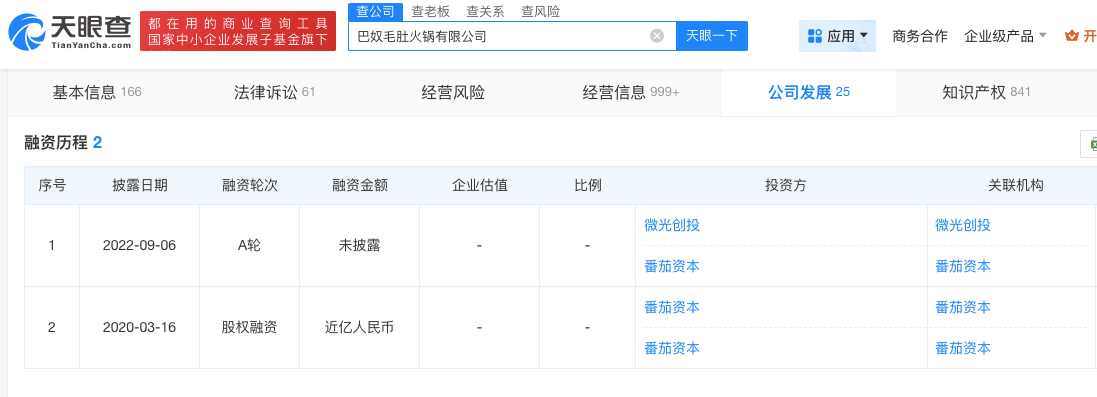This screenshot has height=397, width=1097.
Task: Select the 近亿人民币 amount cell
Action: pyautogui.click(x=360, y=328)
